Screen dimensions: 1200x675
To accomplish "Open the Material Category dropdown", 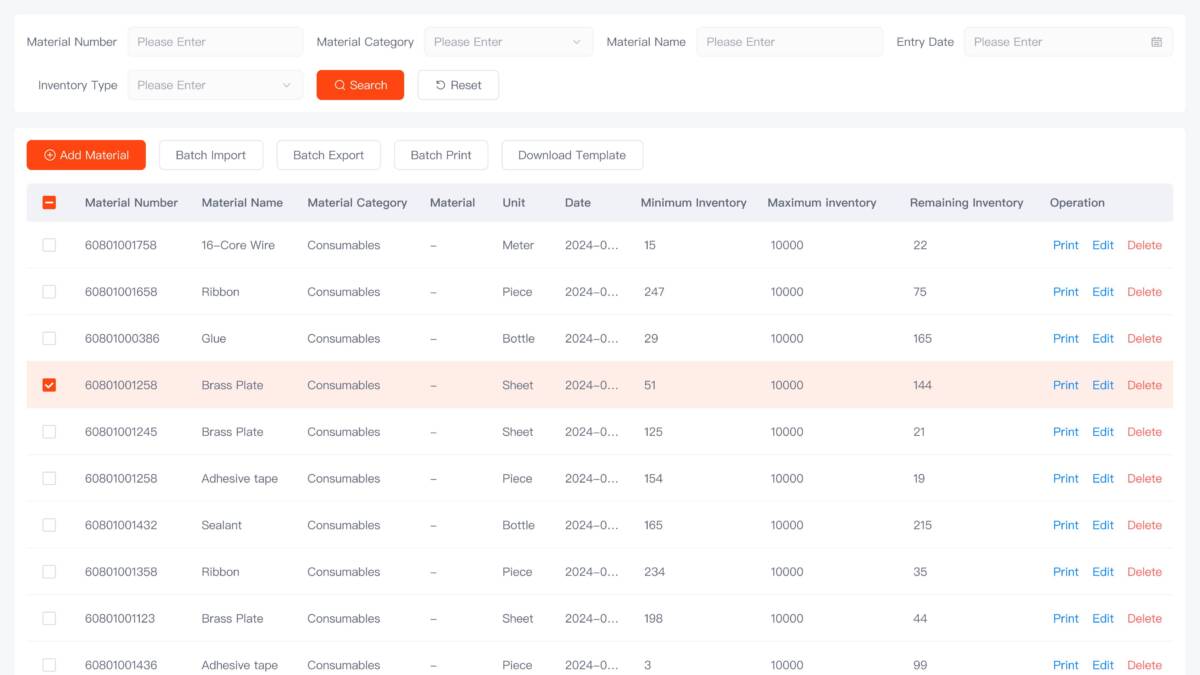I will point(508,42).
